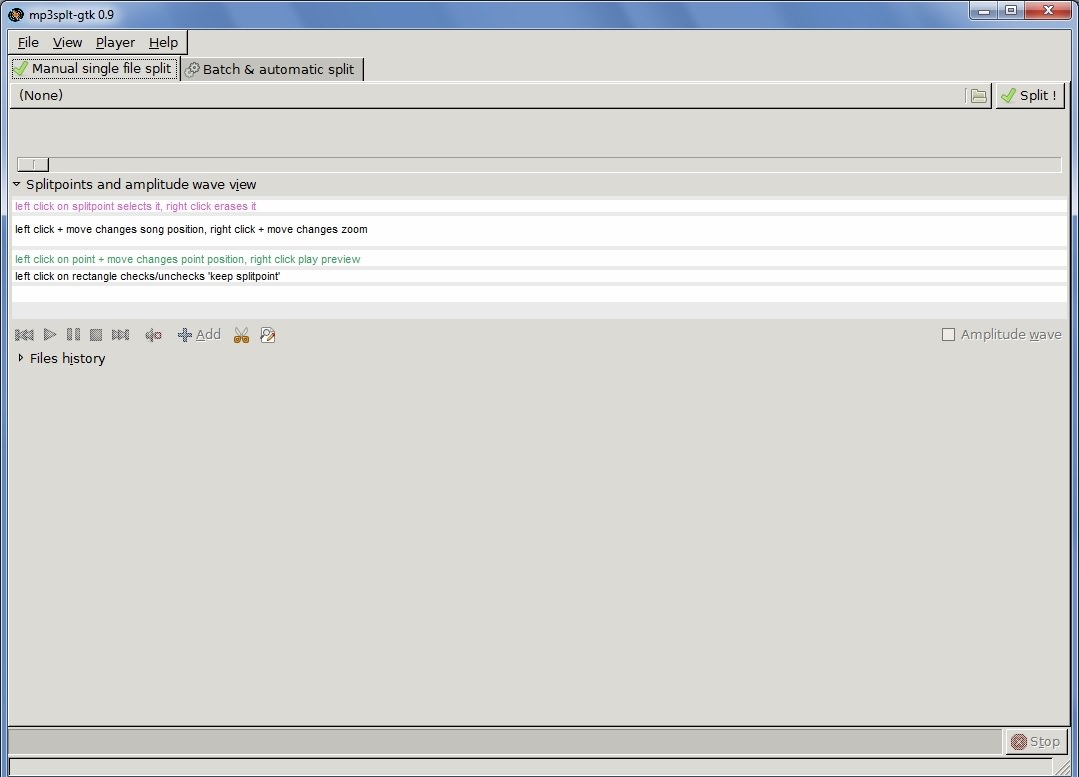Open the View menu

pos(67,42)
